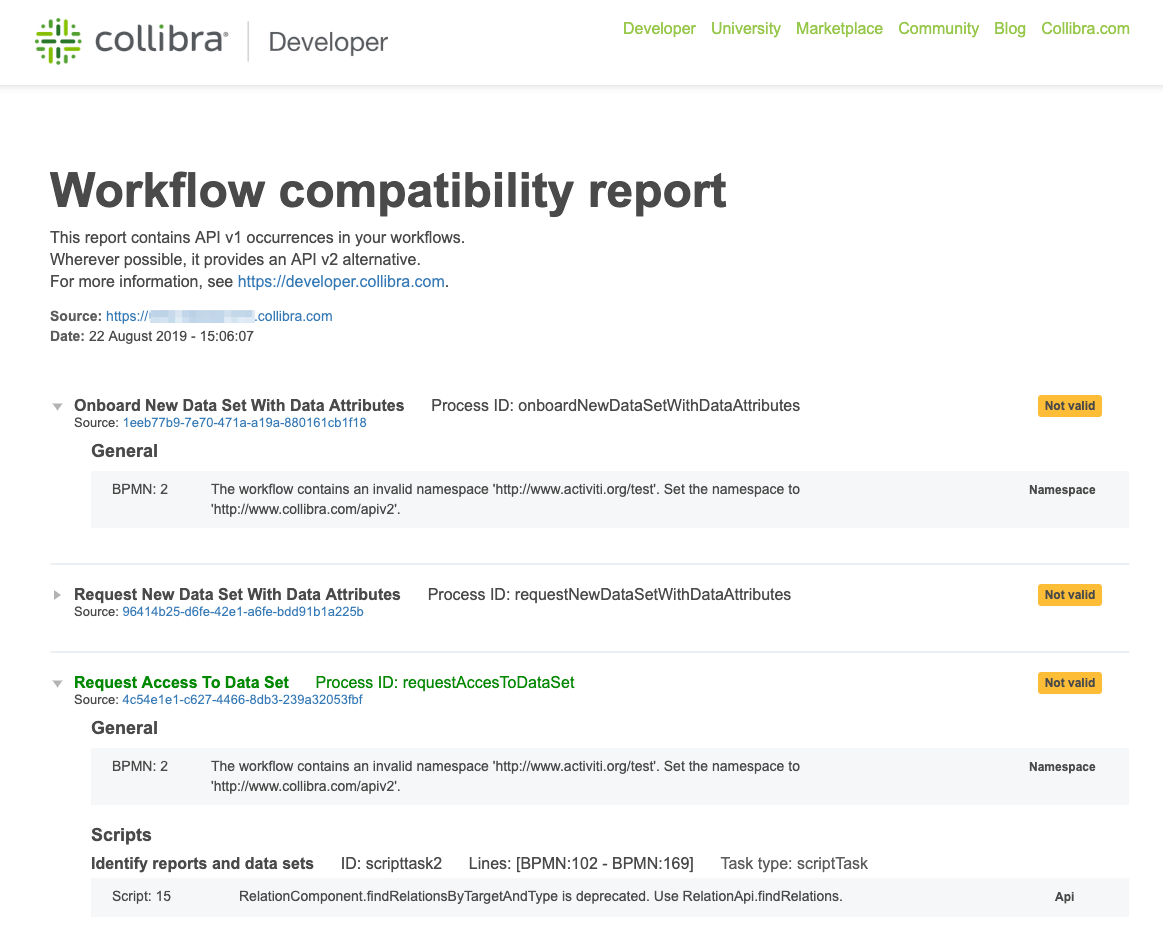The height and width of the screenshot is (944, 1163).
Task: Open the report Source collibra.com URL
Action: [219, 316]
